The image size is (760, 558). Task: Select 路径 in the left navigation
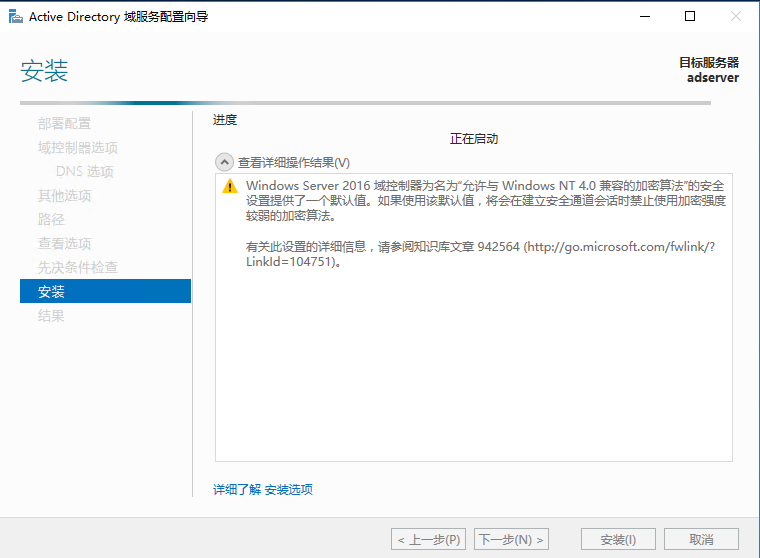[51, 220]
